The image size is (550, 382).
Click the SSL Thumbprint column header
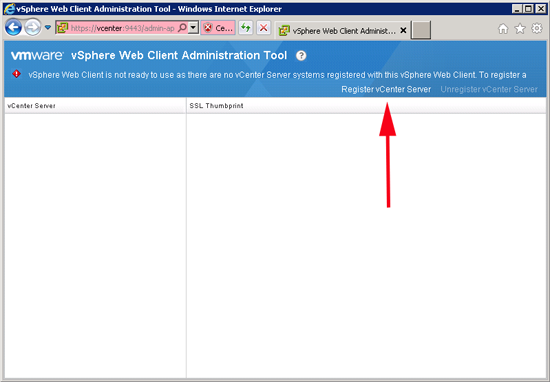point(366,106)
